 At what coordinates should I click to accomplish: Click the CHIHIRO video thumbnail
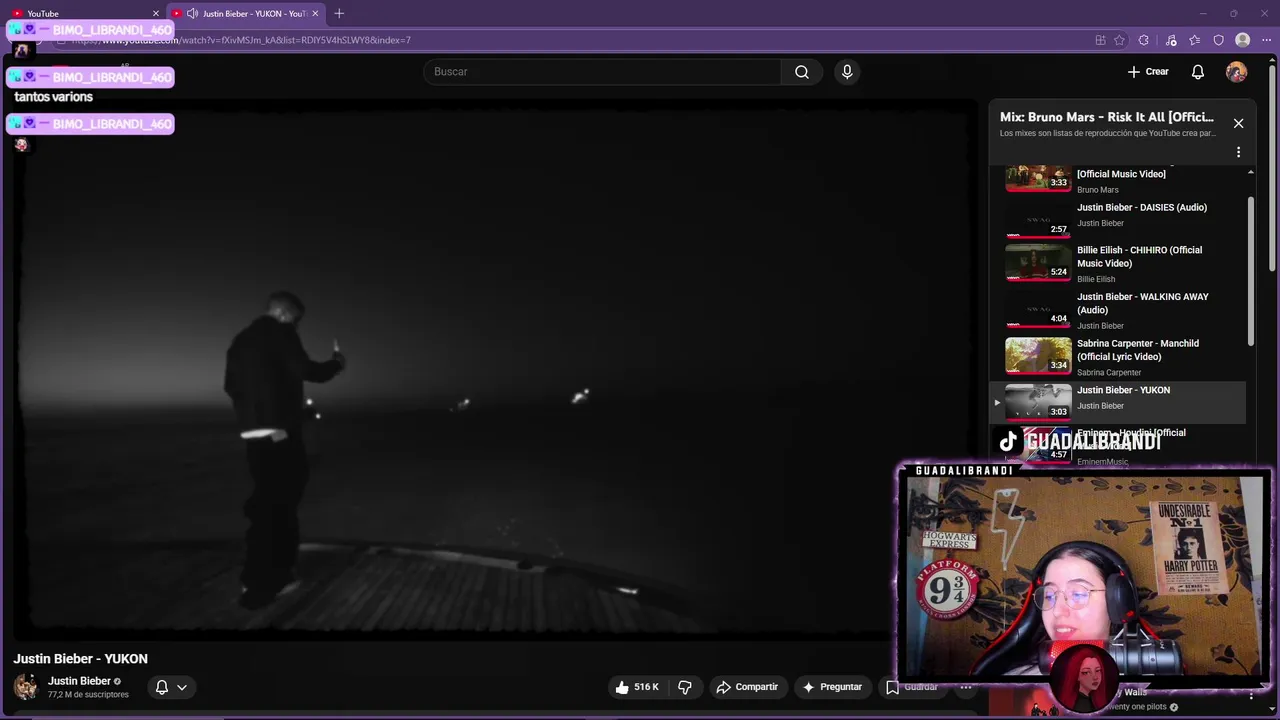1038,262
